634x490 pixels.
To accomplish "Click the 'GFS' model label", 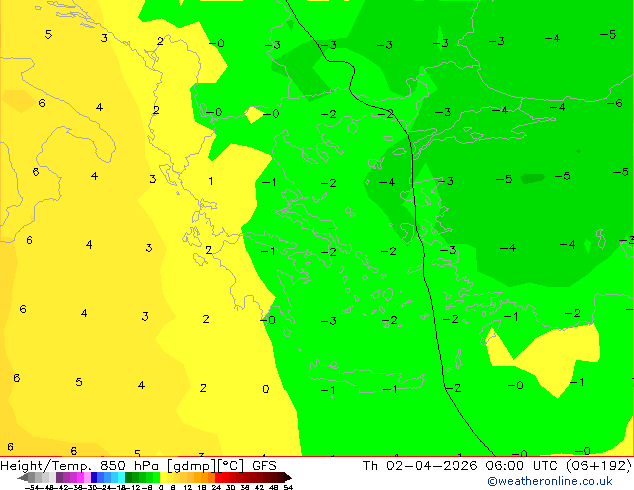I will coord(264,466).
